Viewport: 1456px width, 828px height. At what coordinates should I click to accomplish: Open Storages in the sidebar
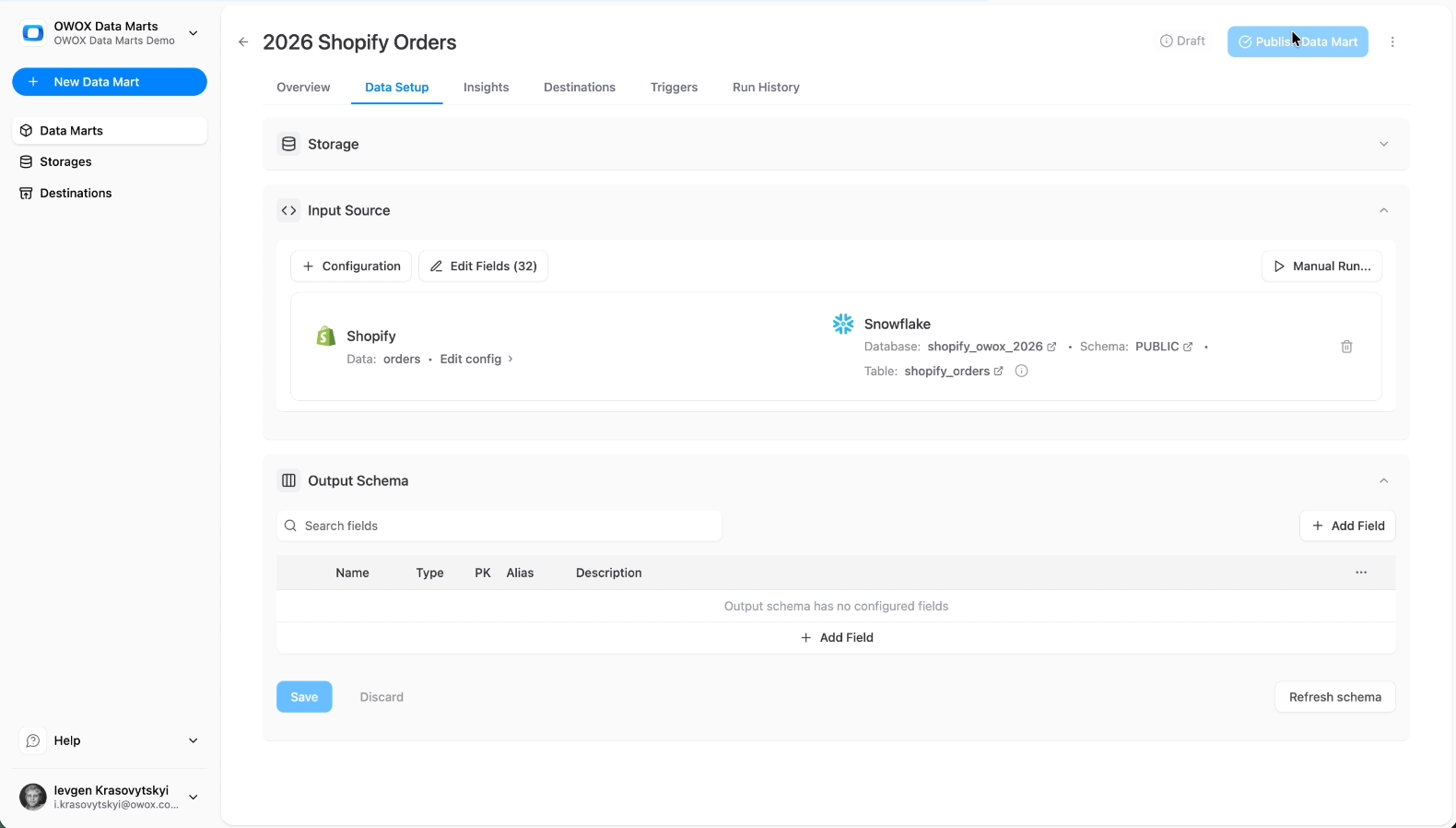(110, 161)
